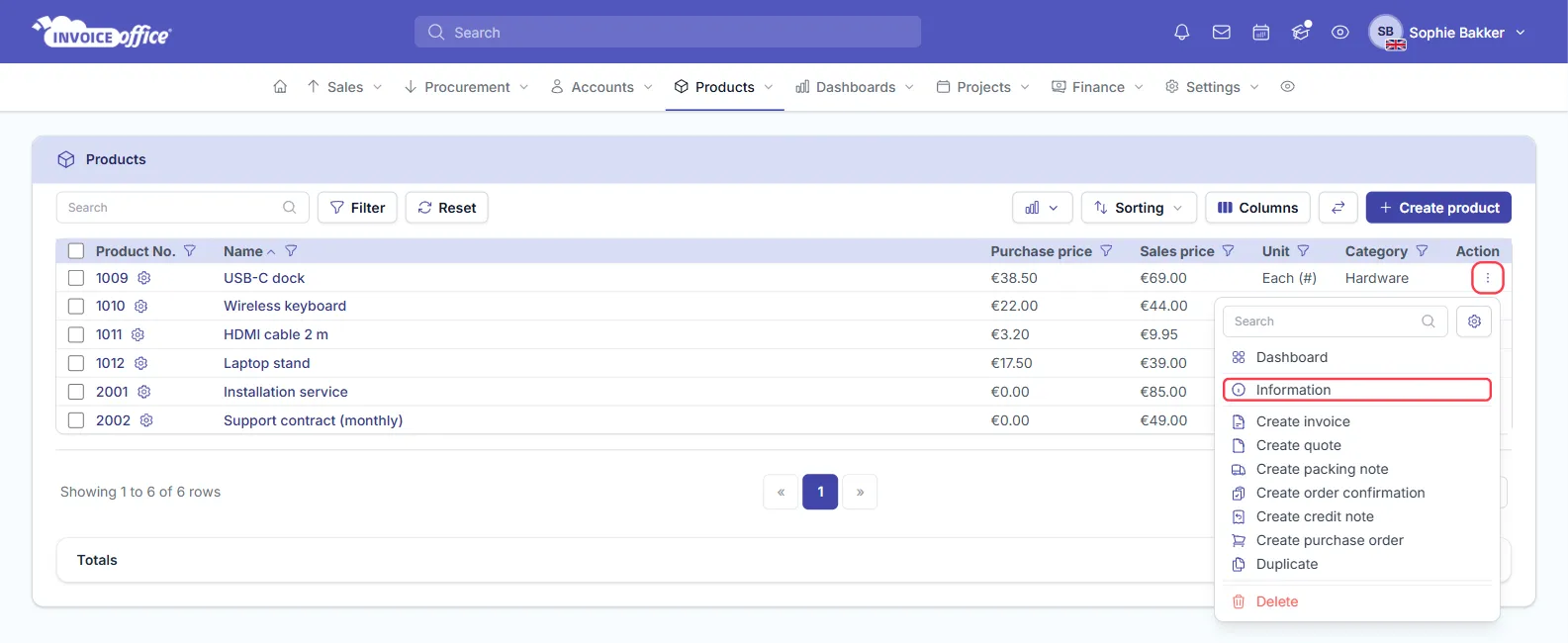The image size is (1568, 643).
Task: Open the Laptop stand product link
Action: (x=267, y=364)
